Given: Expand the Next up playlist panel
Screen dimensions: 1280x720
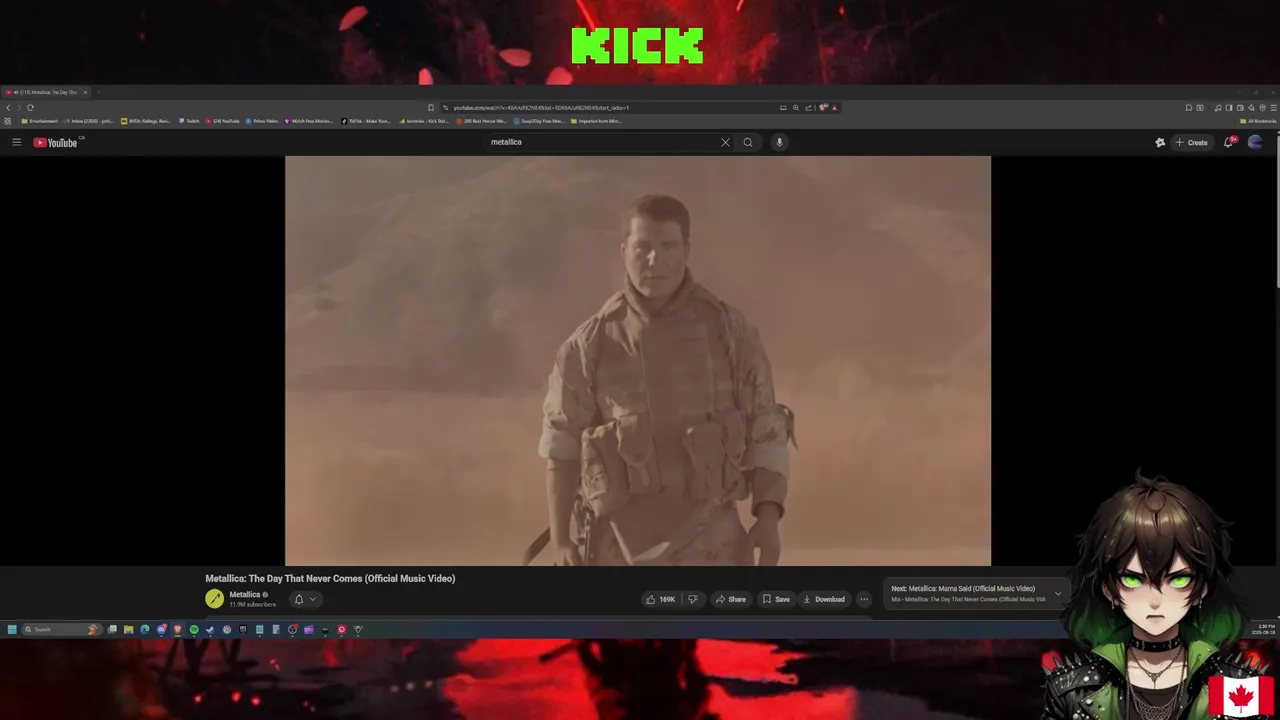Looking at the screenshot, I should coord(1058,594).
